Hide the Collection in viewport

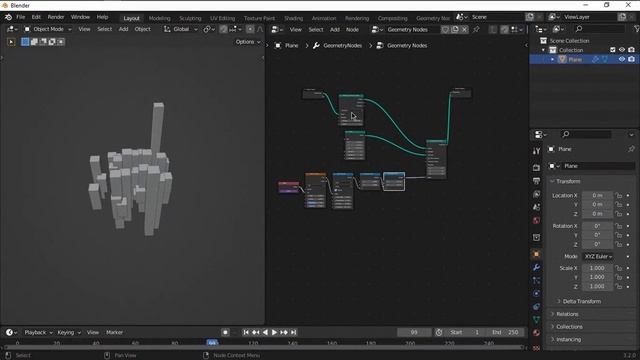click(x=622, y=50)
